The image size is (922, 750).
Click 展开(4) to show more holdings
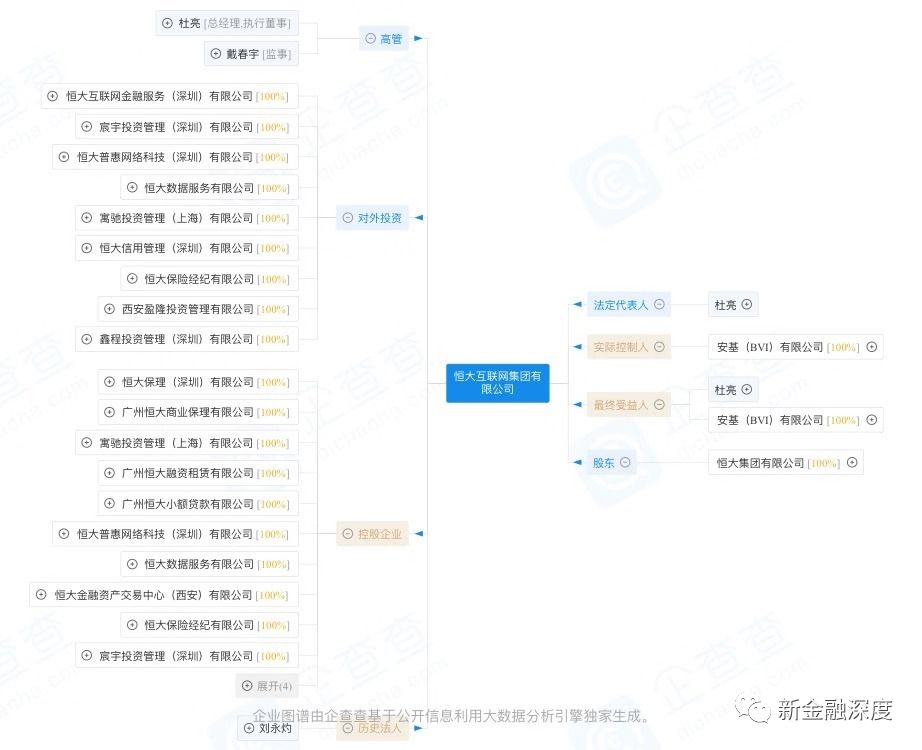pos(268,686)
